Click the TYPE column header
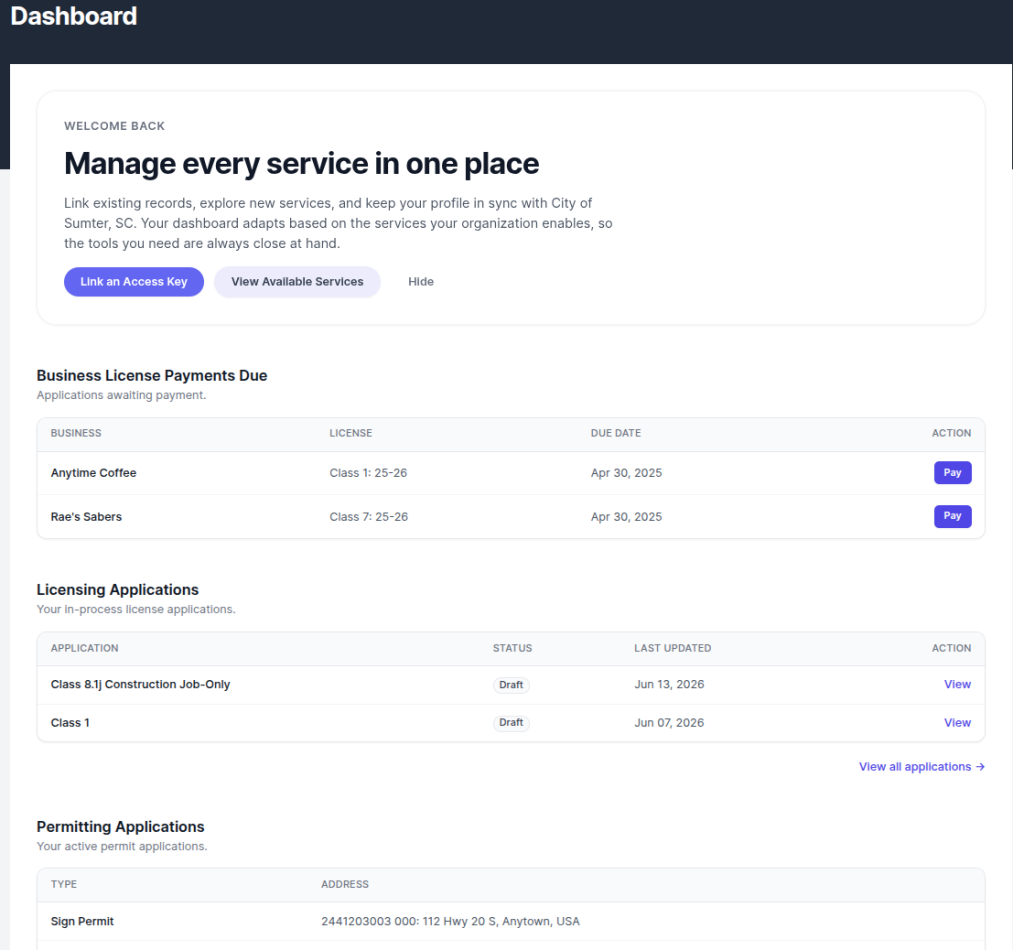 click(x=63, y=884)
